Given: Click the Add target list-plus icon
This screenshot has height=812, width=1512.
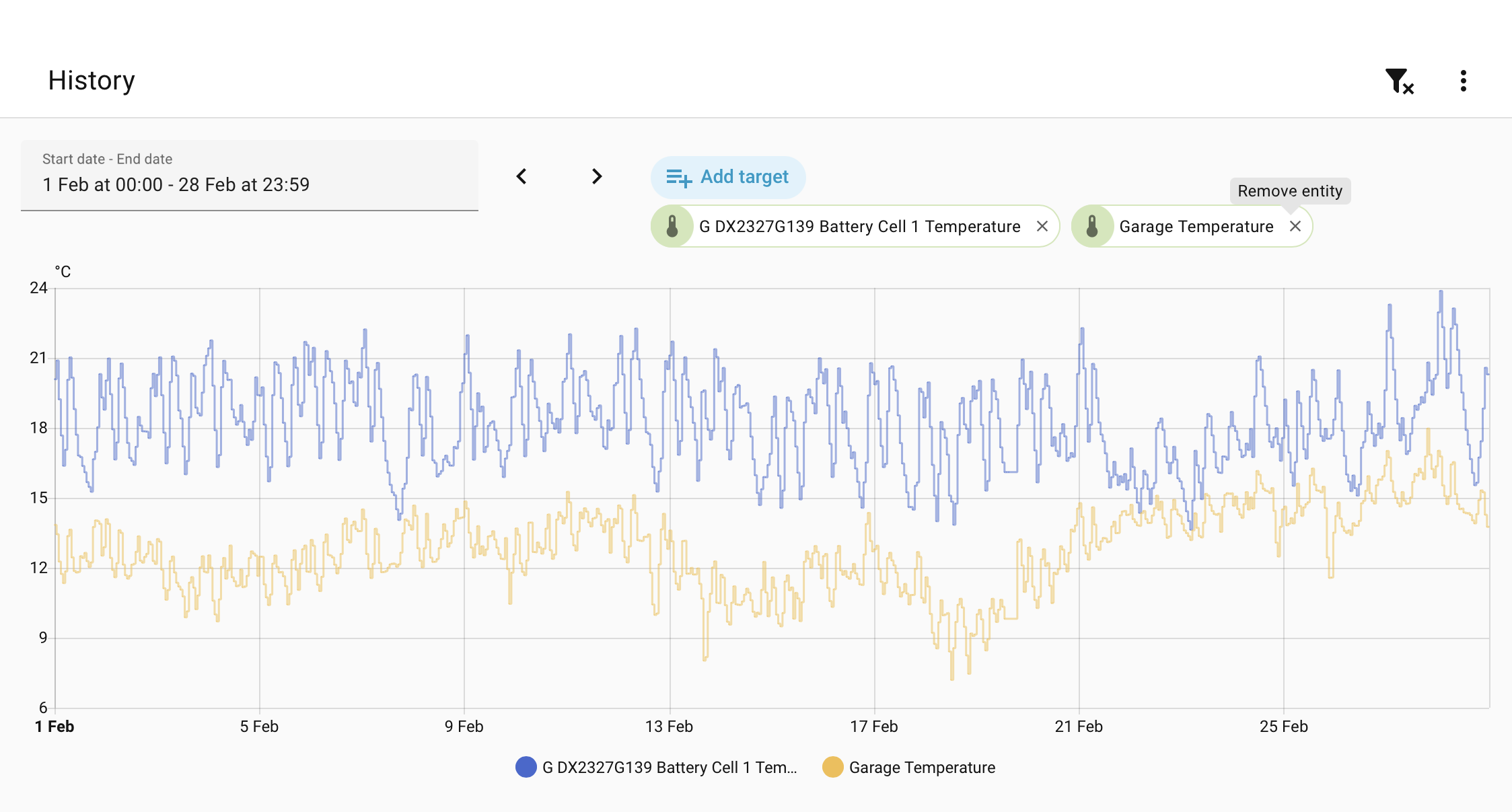Looking at the screenshot, I should pyautogui.click(x=678, y=178).
